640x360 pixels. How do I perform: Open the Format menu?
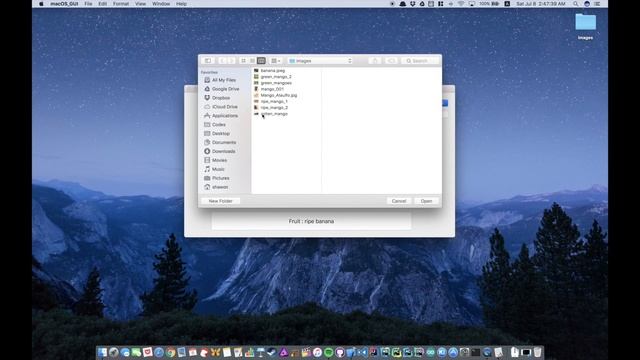(121, 4)
